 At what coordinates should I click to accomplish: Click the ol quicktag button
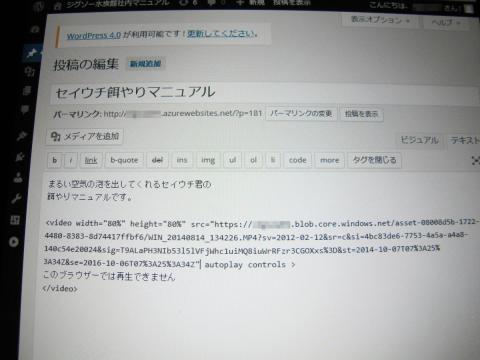point(253,160)
